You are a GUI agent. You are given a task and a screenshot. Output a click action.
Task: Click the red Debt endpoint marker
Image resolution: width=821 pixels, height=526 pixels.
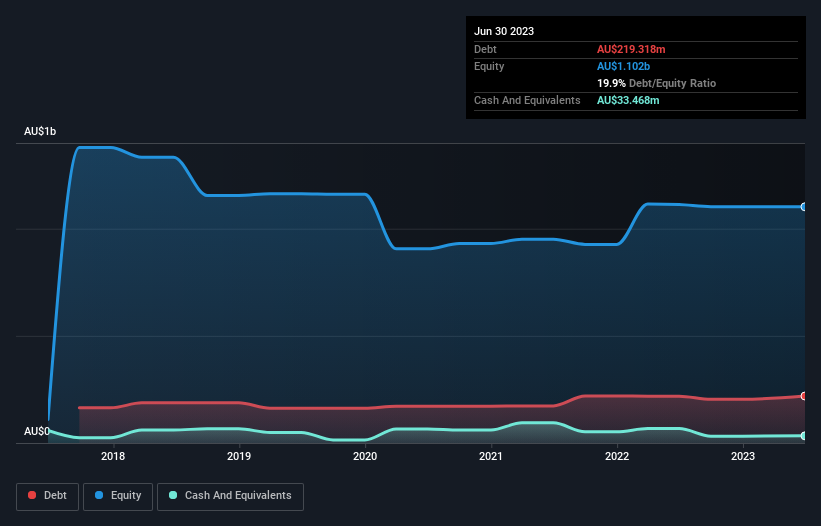click(x=804, y=396)
